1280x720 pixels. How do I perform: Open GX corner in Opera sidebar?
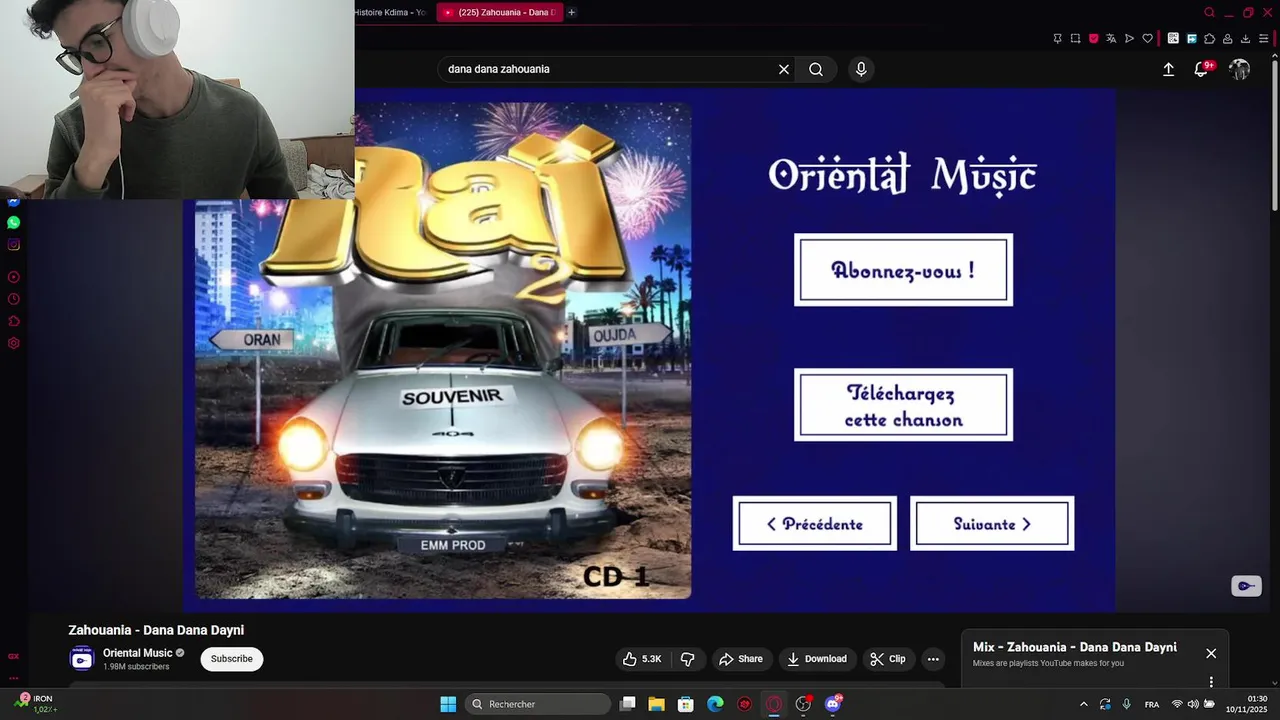click(x=13, y=657)
